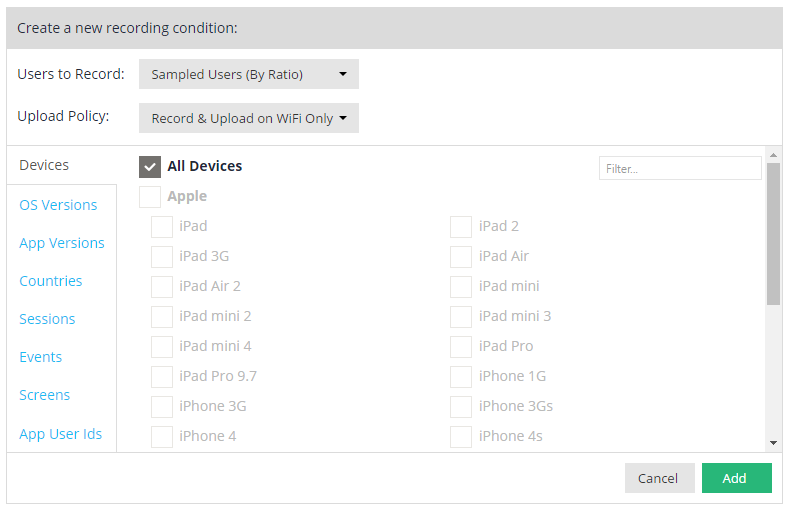
Task: Tick the iPhone 3G checkbox
Action: click(x=161, y=407)
